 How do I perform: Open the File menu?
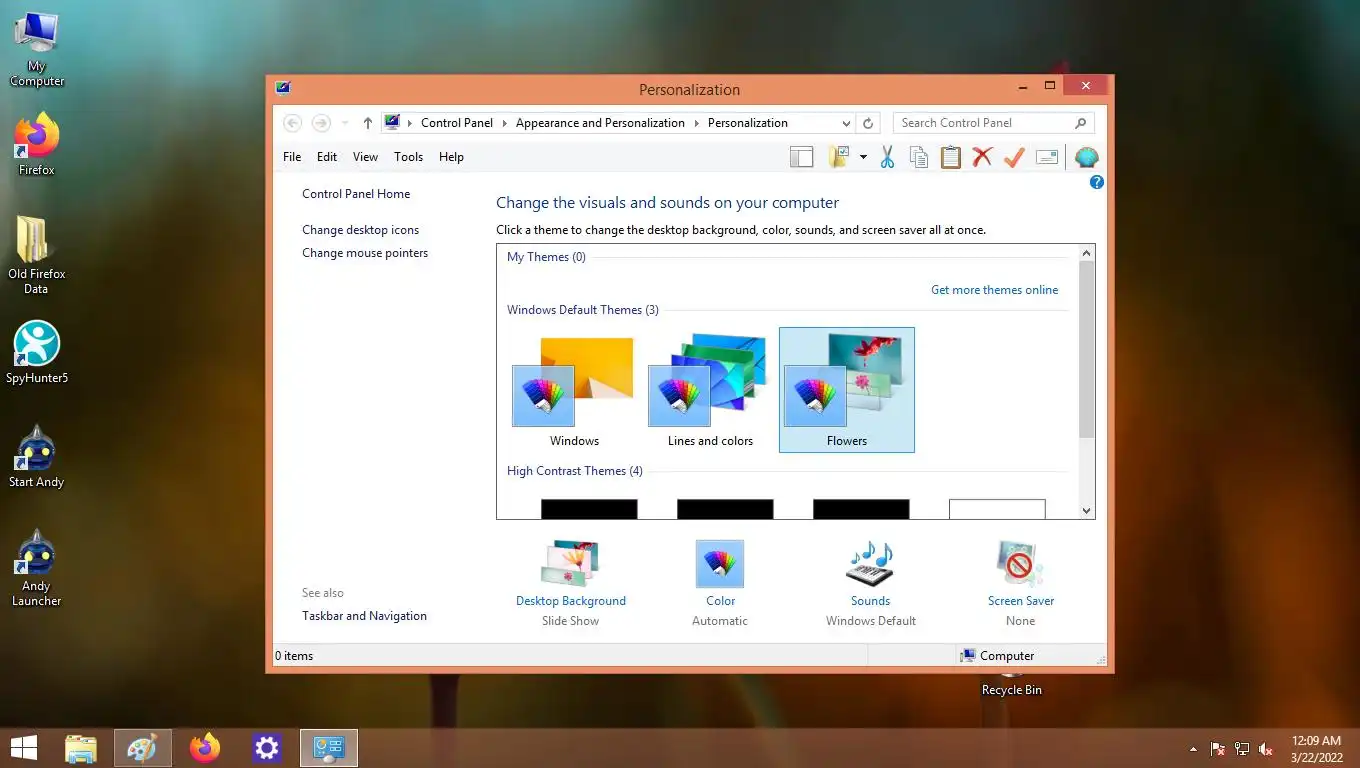[292, 157]
